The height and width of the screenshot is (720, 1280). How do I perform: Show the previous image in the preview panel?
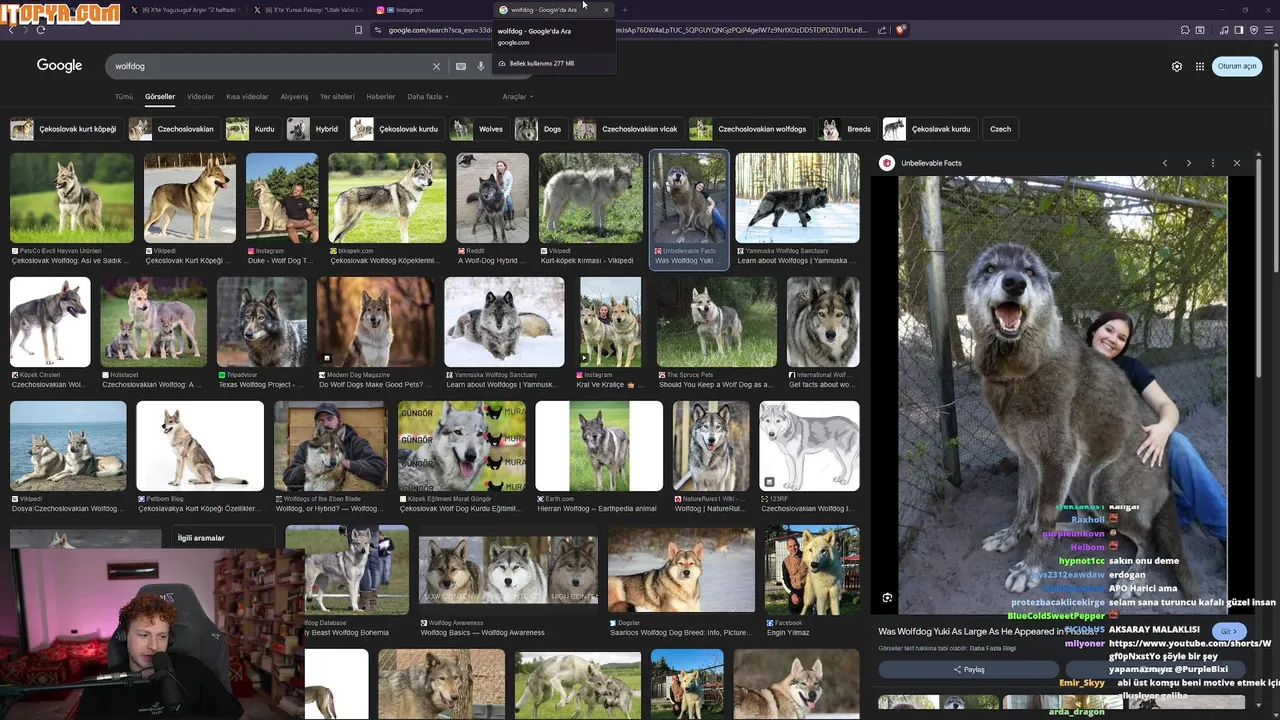(1164, 163)
